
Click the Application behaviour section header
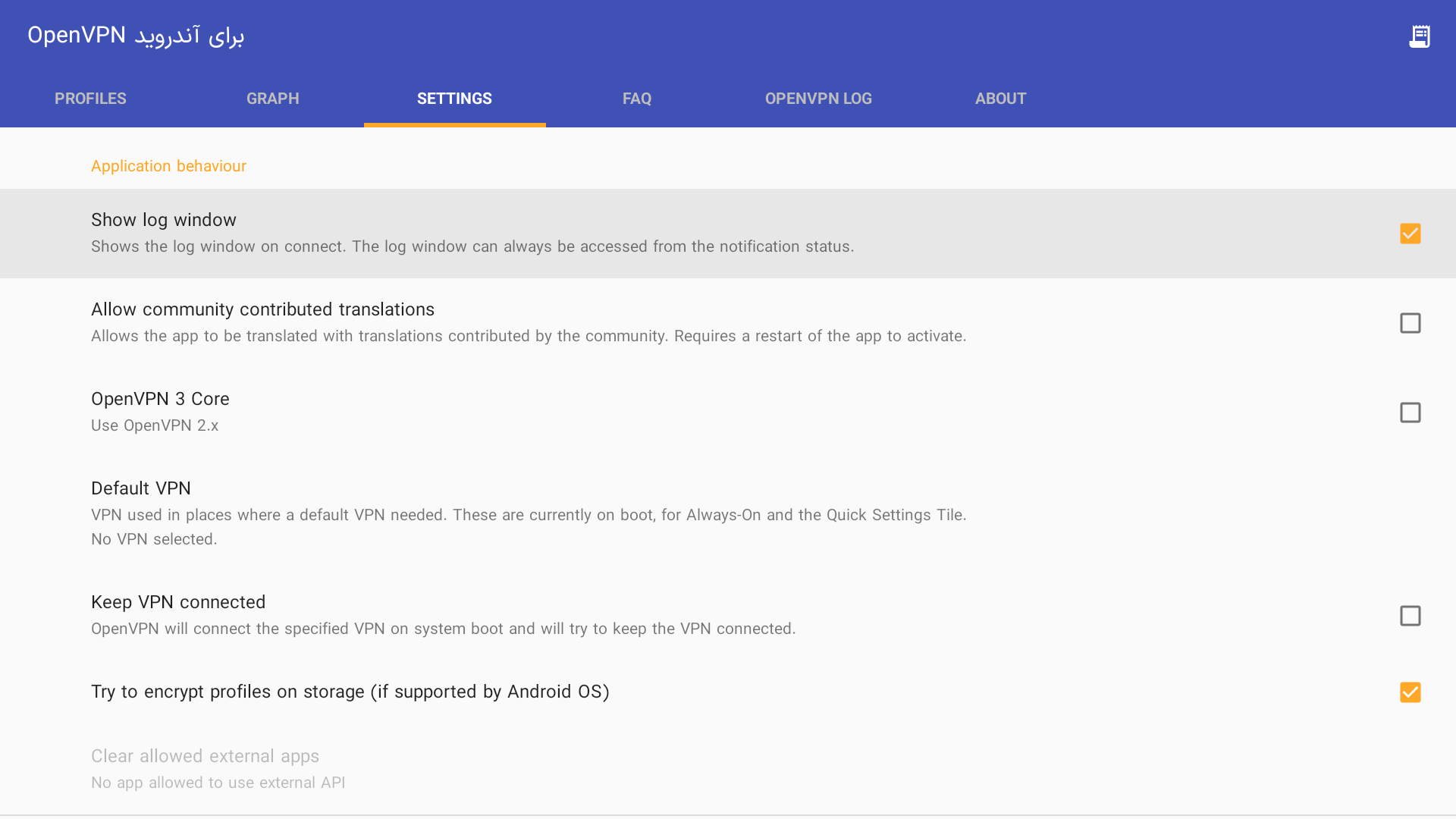168,165
